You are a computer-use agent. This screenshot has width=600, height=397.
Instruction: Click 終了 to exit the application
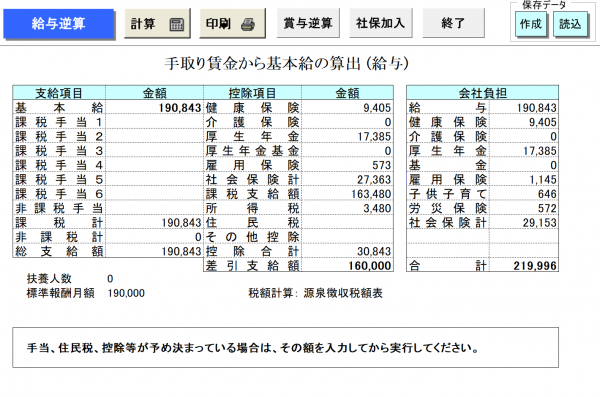453,23
